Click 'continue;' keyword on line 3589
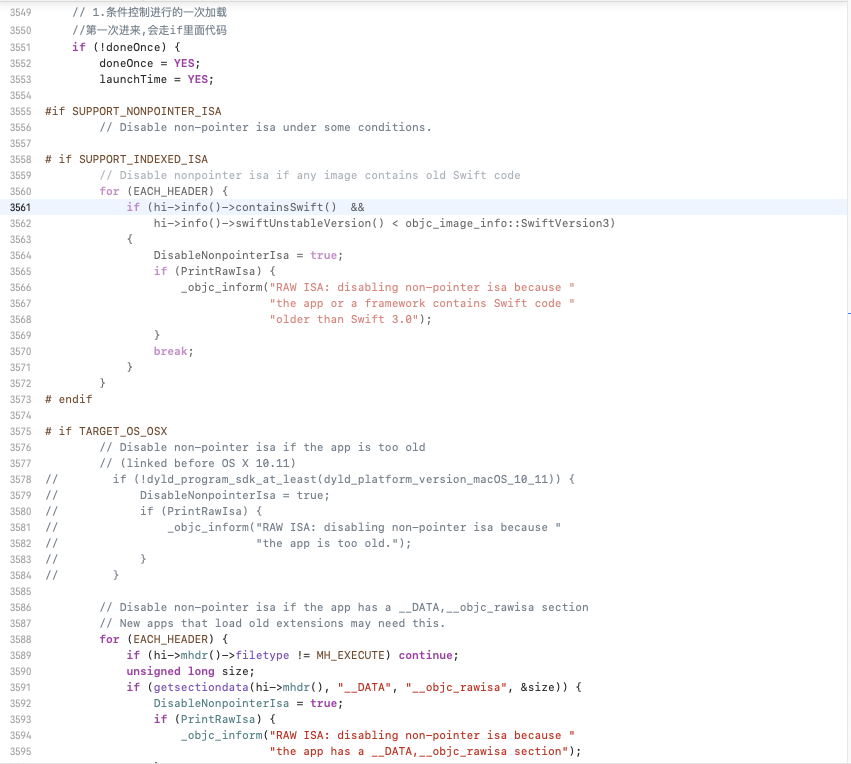Image resolution: width=851 pixels, height=764 pixels. coord(428,655)
